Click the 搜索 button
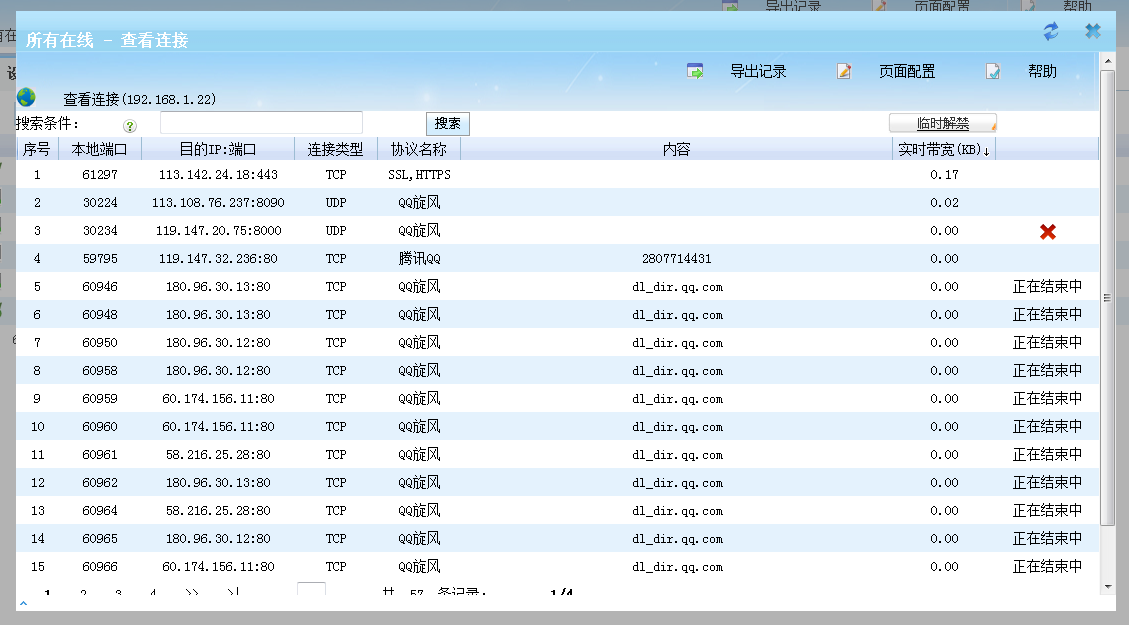Viewport: 1129px width, 625px height. (x=447, y=124)
